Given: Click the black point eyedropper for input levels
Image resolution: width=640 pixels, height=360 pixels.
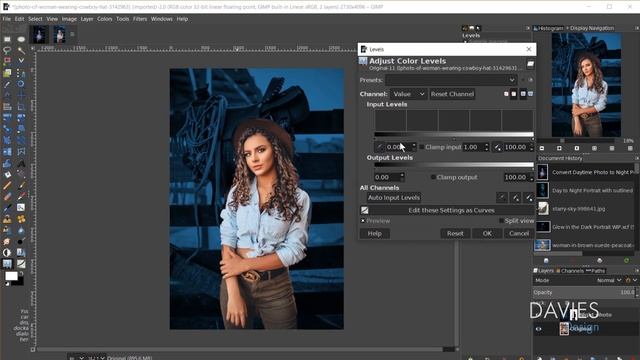Looking at the screenshot, I should click(380, 147).
